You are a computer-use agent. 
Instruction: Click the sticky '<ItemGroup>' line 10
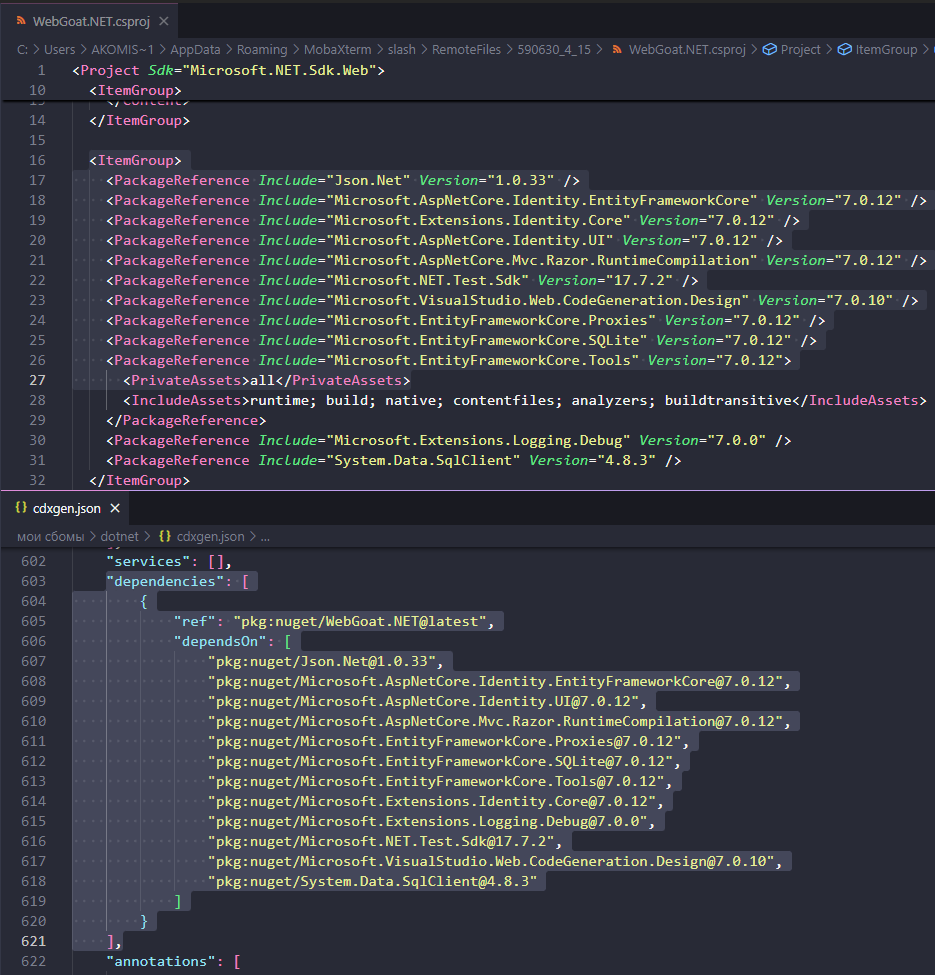click(x=135, y=90)
